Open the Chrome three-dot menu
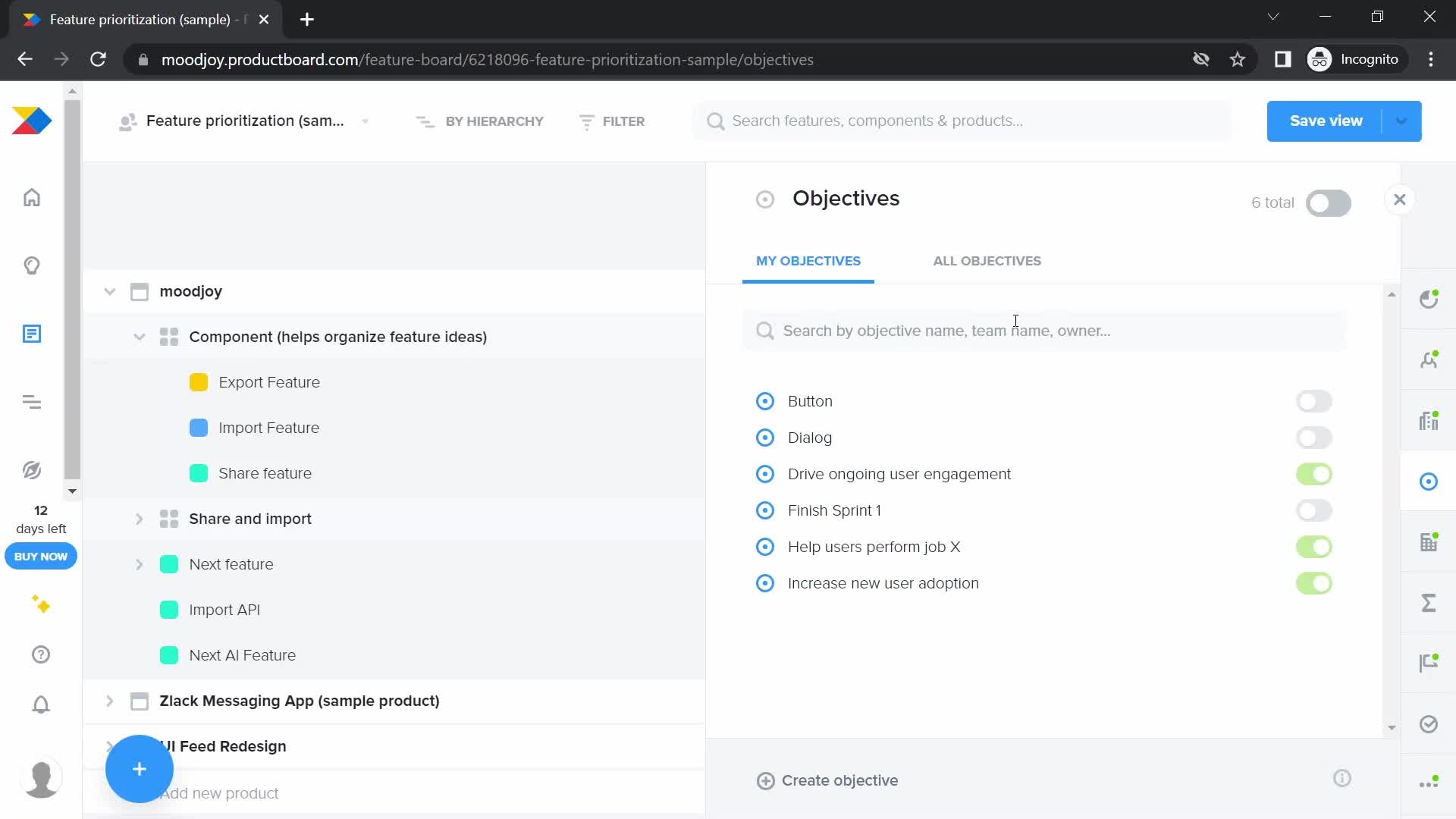1456x819 pixels. pos(1431,59)
